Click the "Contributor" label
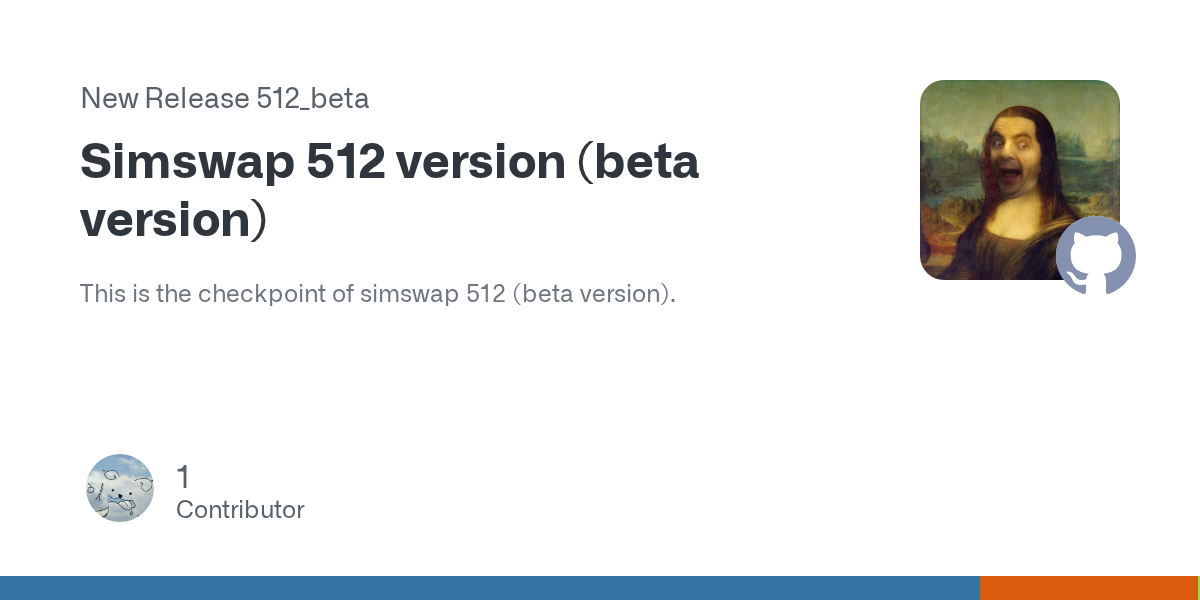The width and height of the screenshot is (1200, 600). click(240, 510)
